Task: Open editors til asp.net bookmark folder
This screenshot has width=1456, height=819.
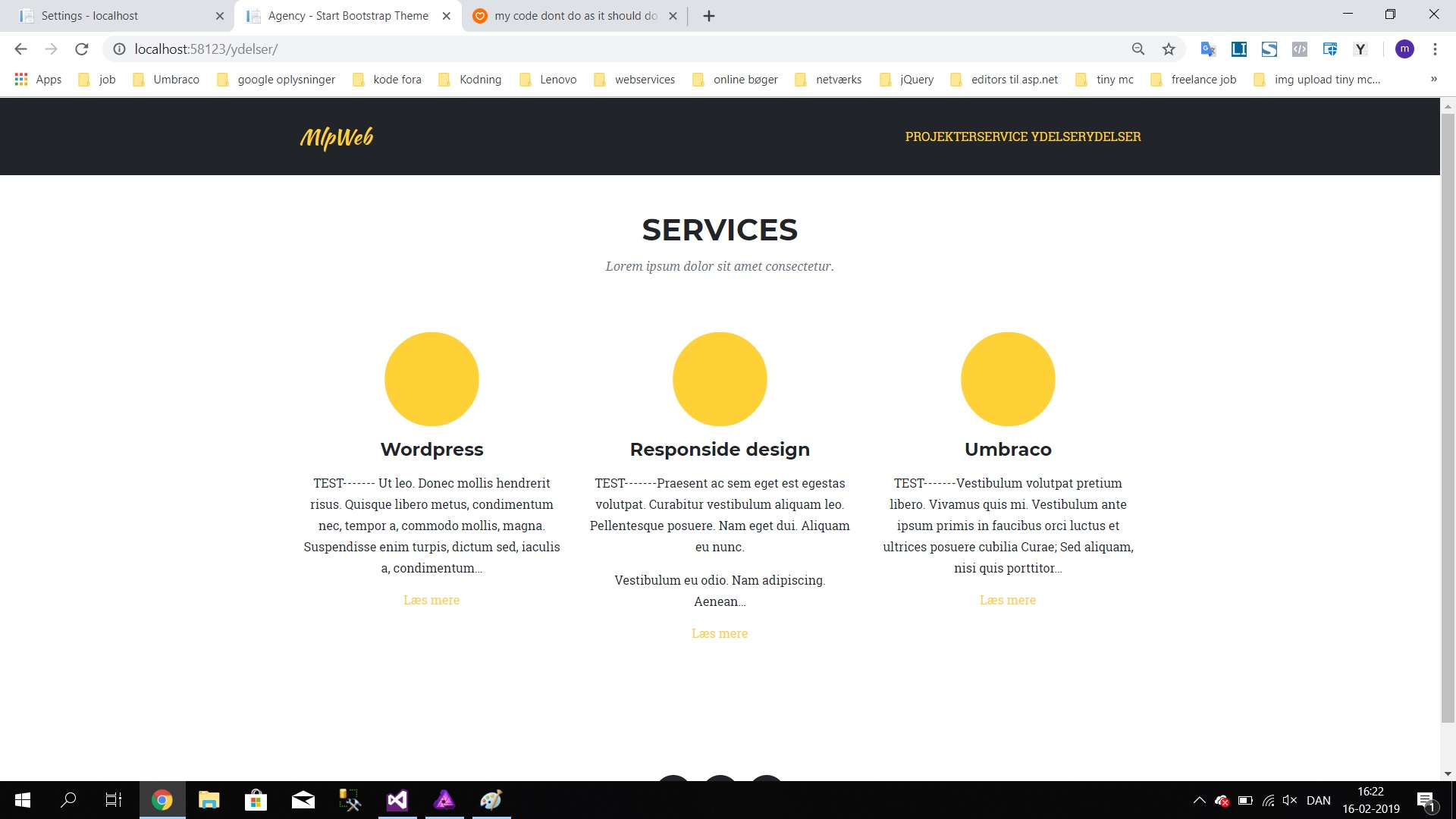Action: click(x=1004, y=80)
